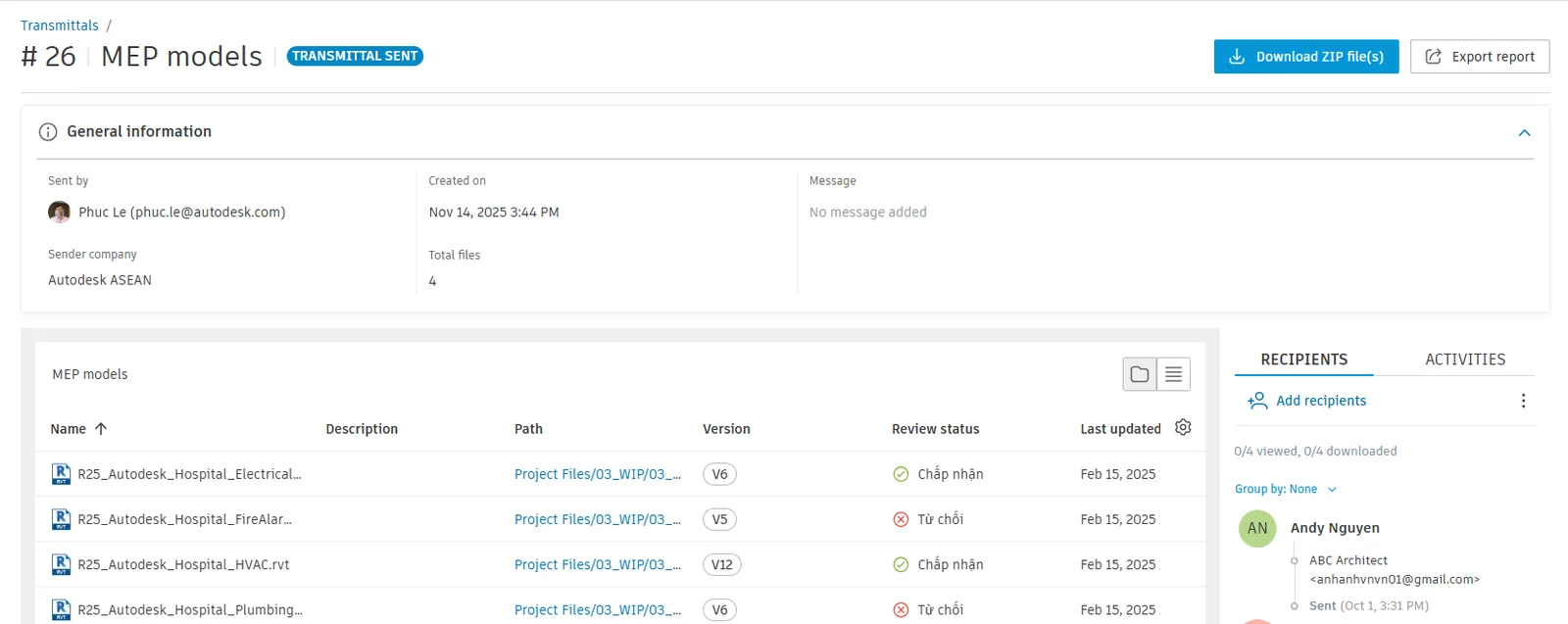Click Download ZIP file(s) button

pos(1306,57)
